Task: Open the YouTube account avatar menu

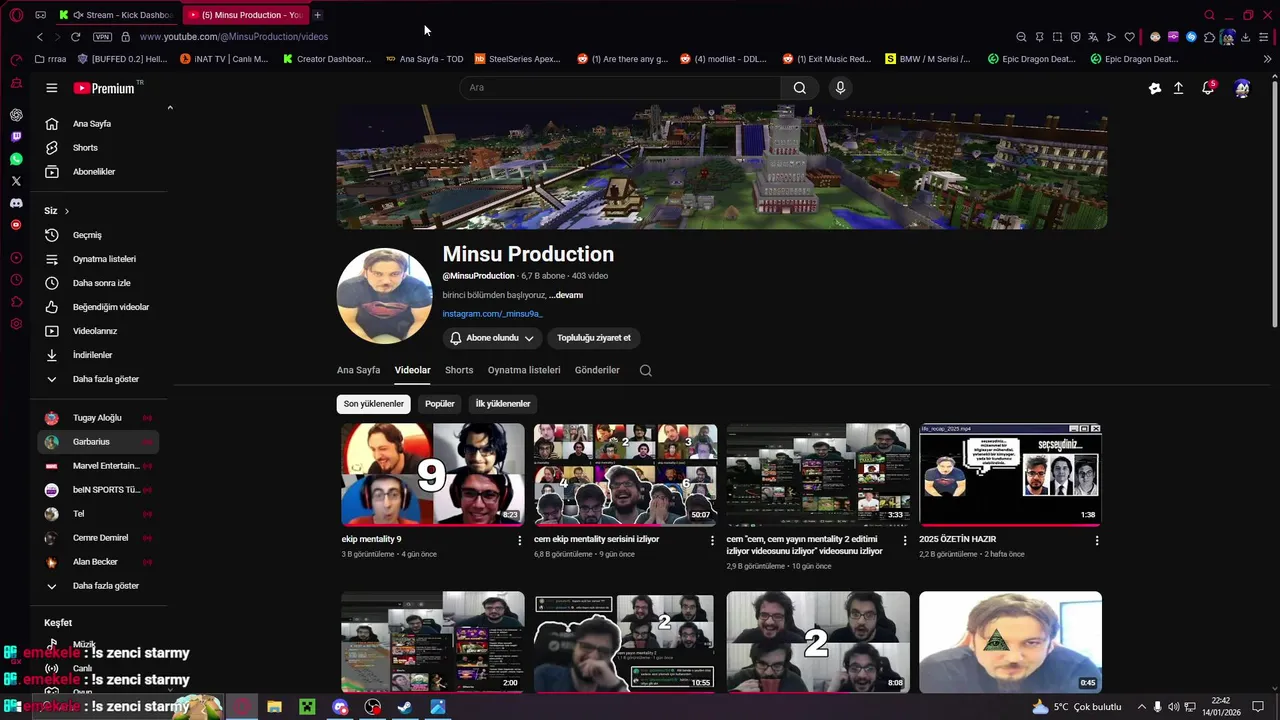Action: 1242,88
